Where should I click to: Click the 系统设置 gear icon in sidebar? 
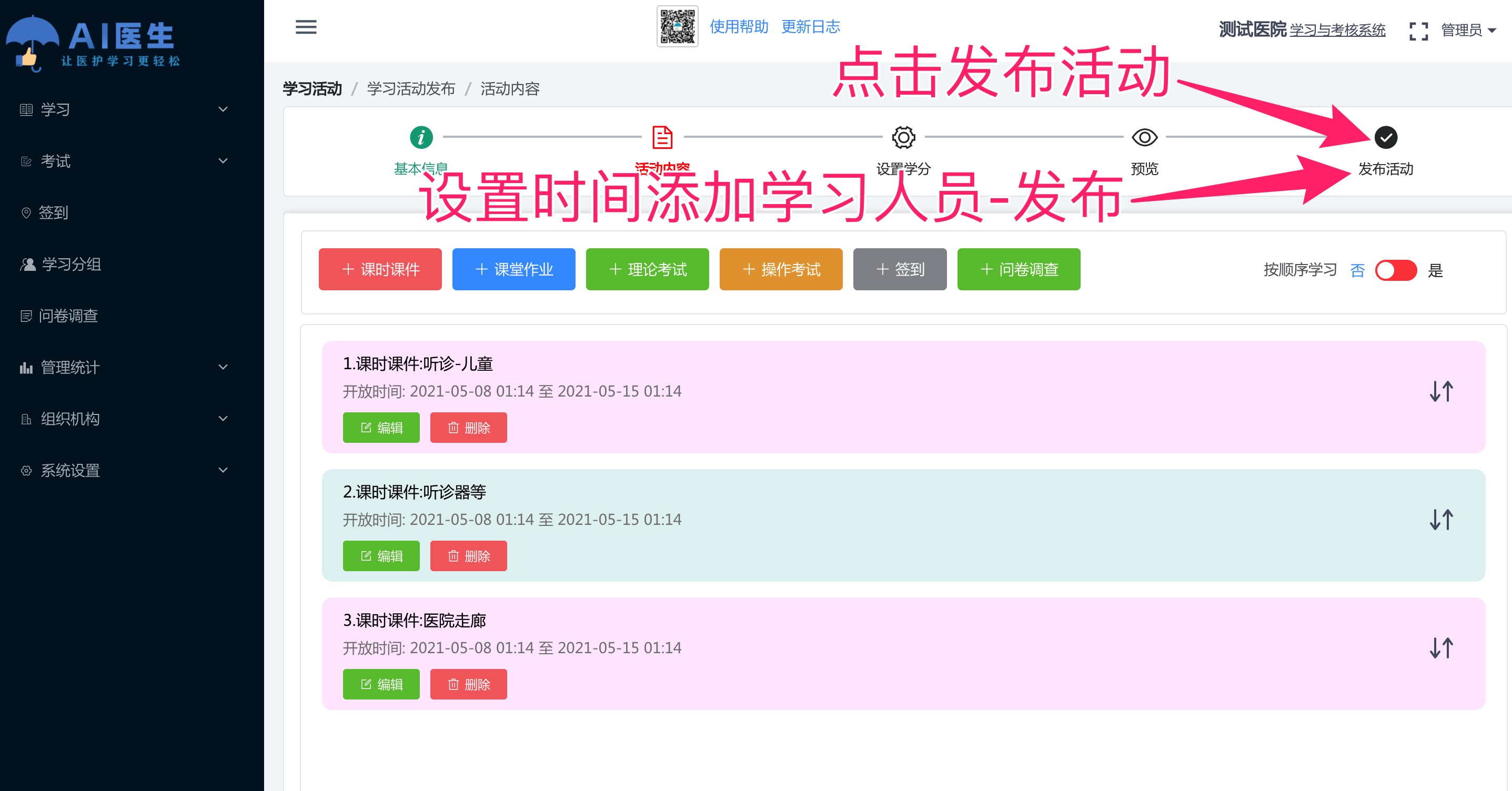coord(26,471)
